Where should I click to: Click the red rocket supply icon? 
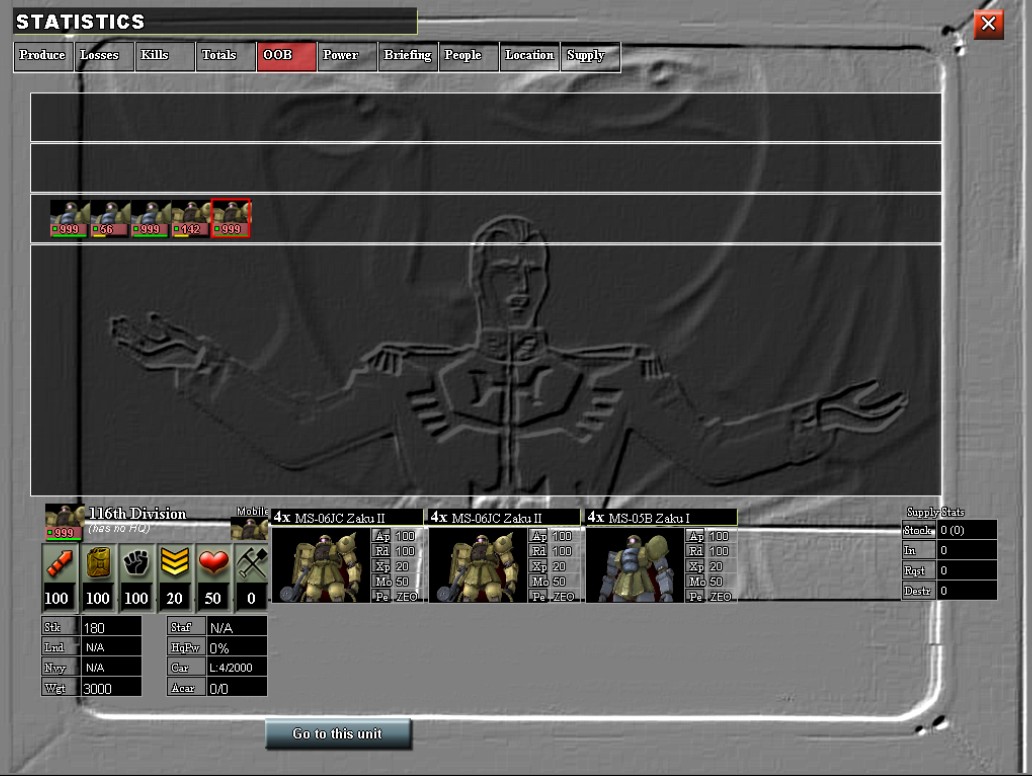pos(59,563)
